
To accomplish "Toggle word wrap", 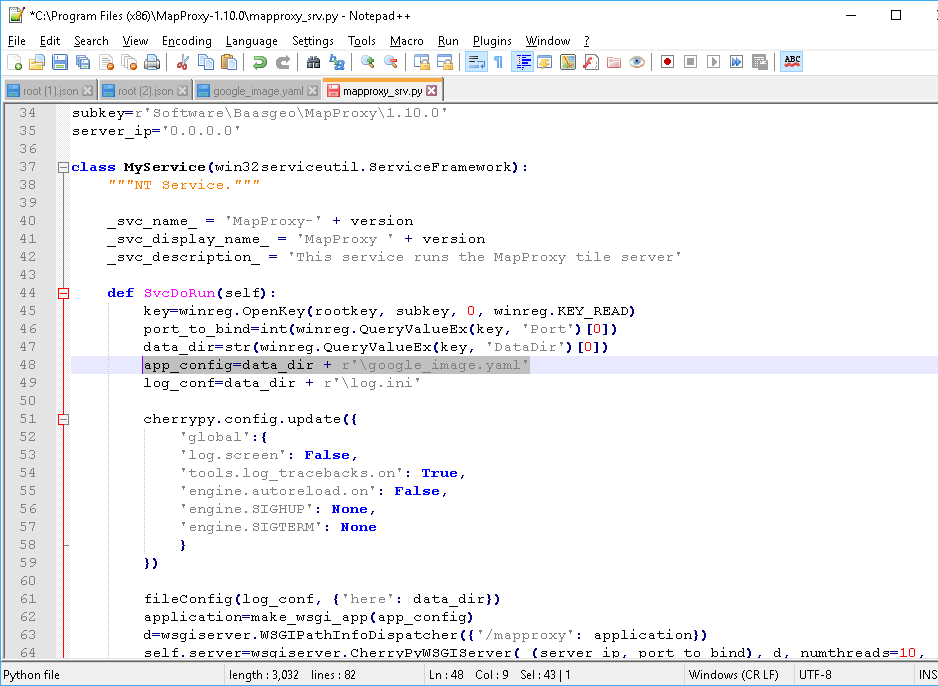I will 476,61.
